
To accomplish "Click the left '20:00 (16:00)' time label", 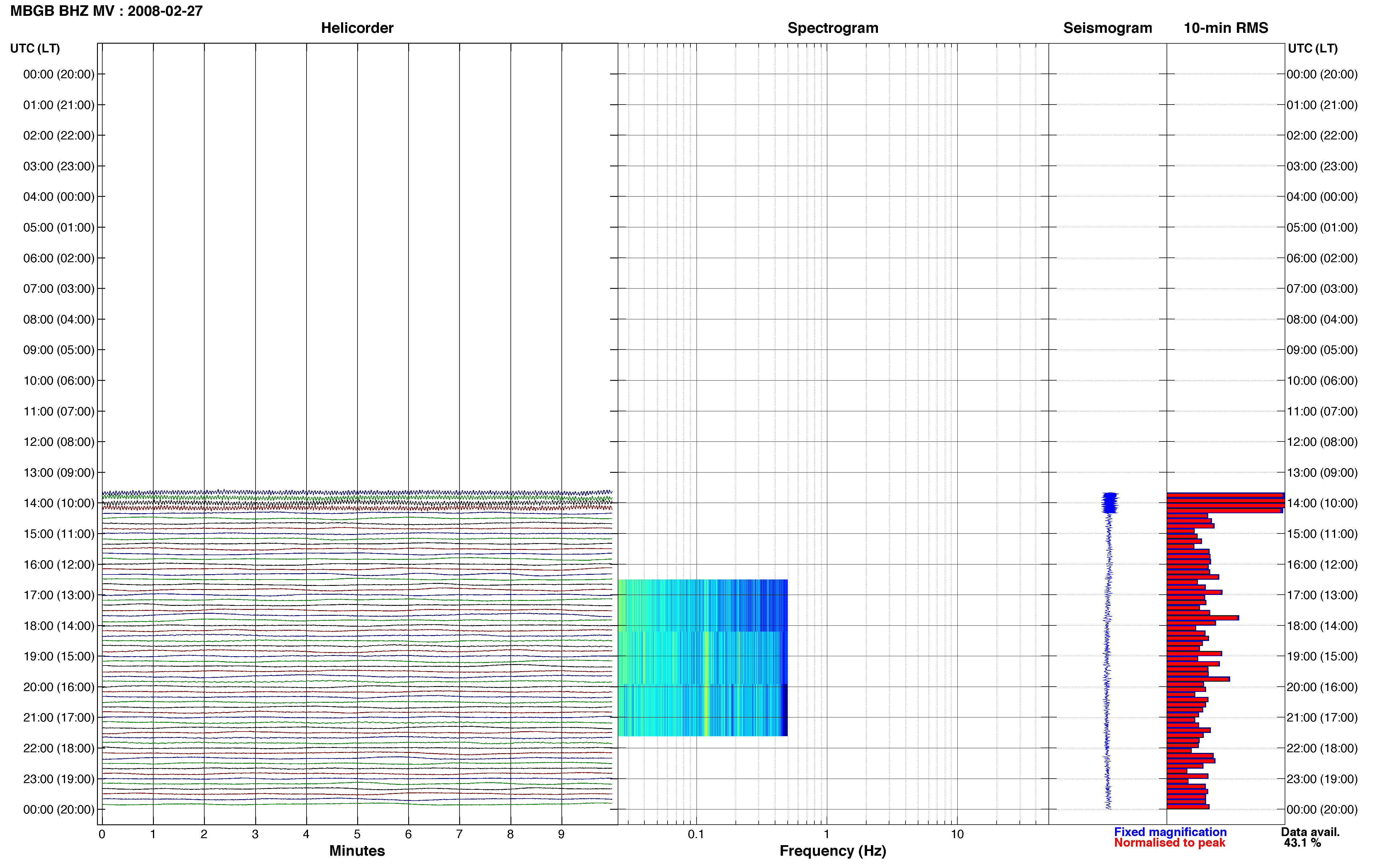I will pos(59,687).
